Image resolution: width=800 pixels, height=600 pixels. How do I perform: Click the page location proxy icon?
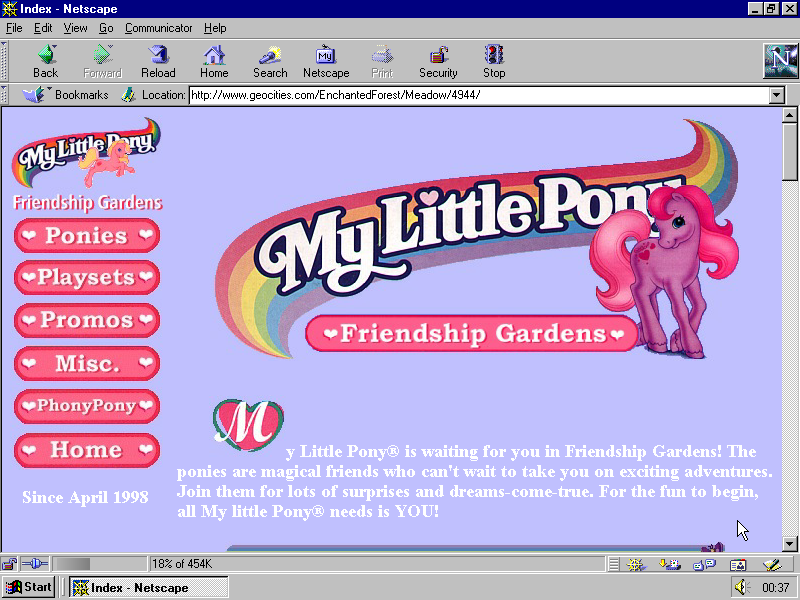[x=128, y=94]
